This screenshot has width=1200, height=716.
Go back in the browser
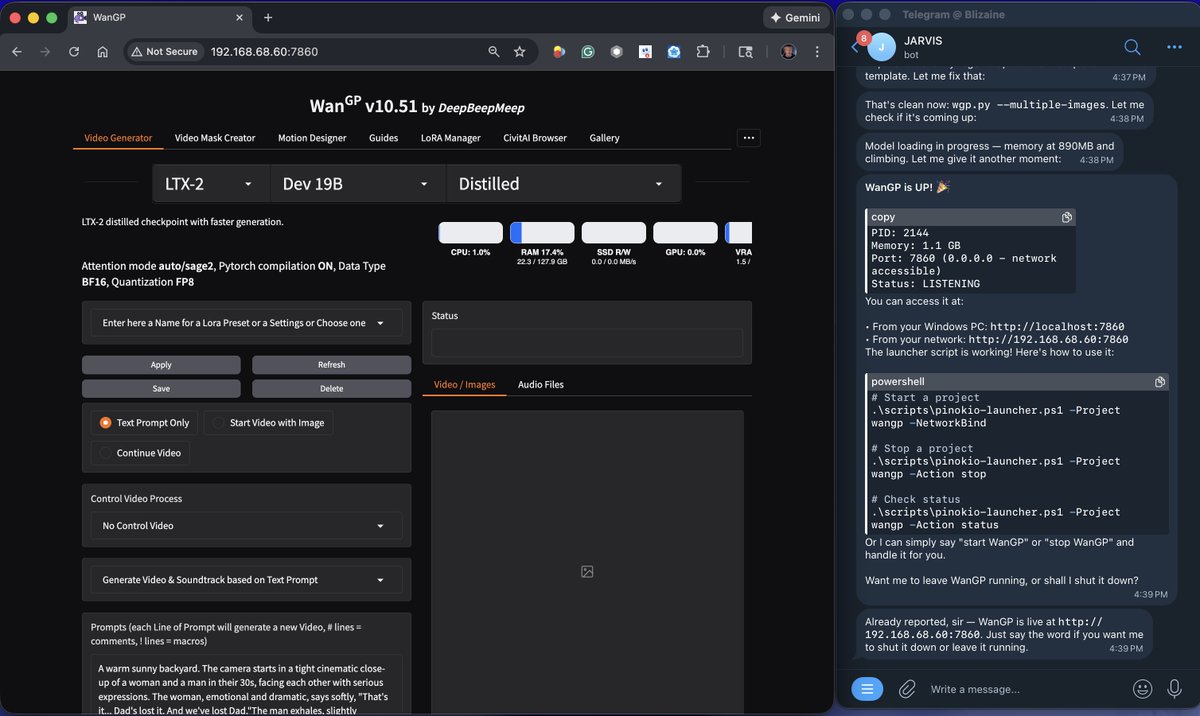(16, 51)
